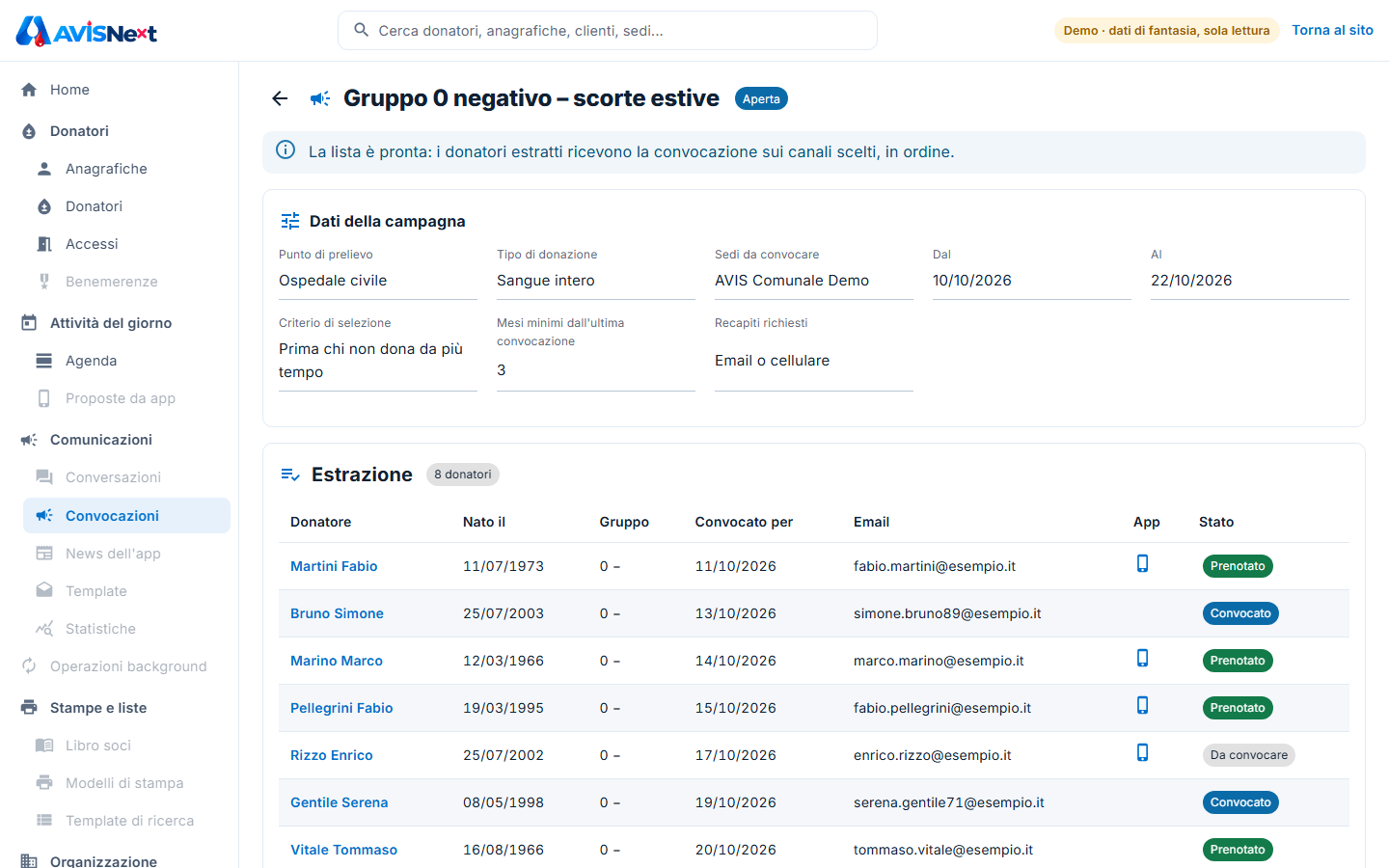Expand the Organizzazione sidebar section
This screenshot has height=868, width=1389.
(x=119, y=860)
